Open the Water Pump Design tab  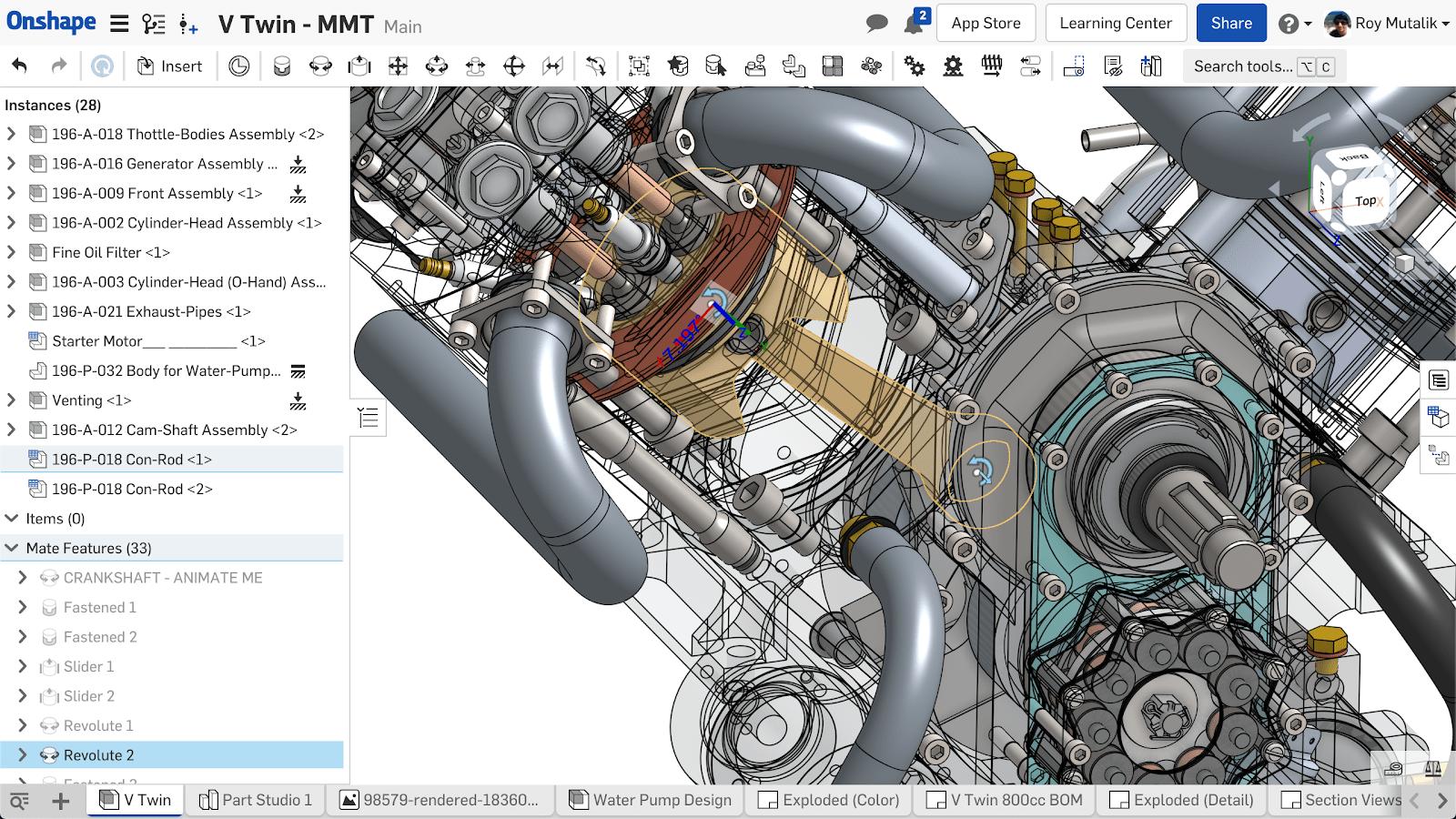(x=651, y=800)
